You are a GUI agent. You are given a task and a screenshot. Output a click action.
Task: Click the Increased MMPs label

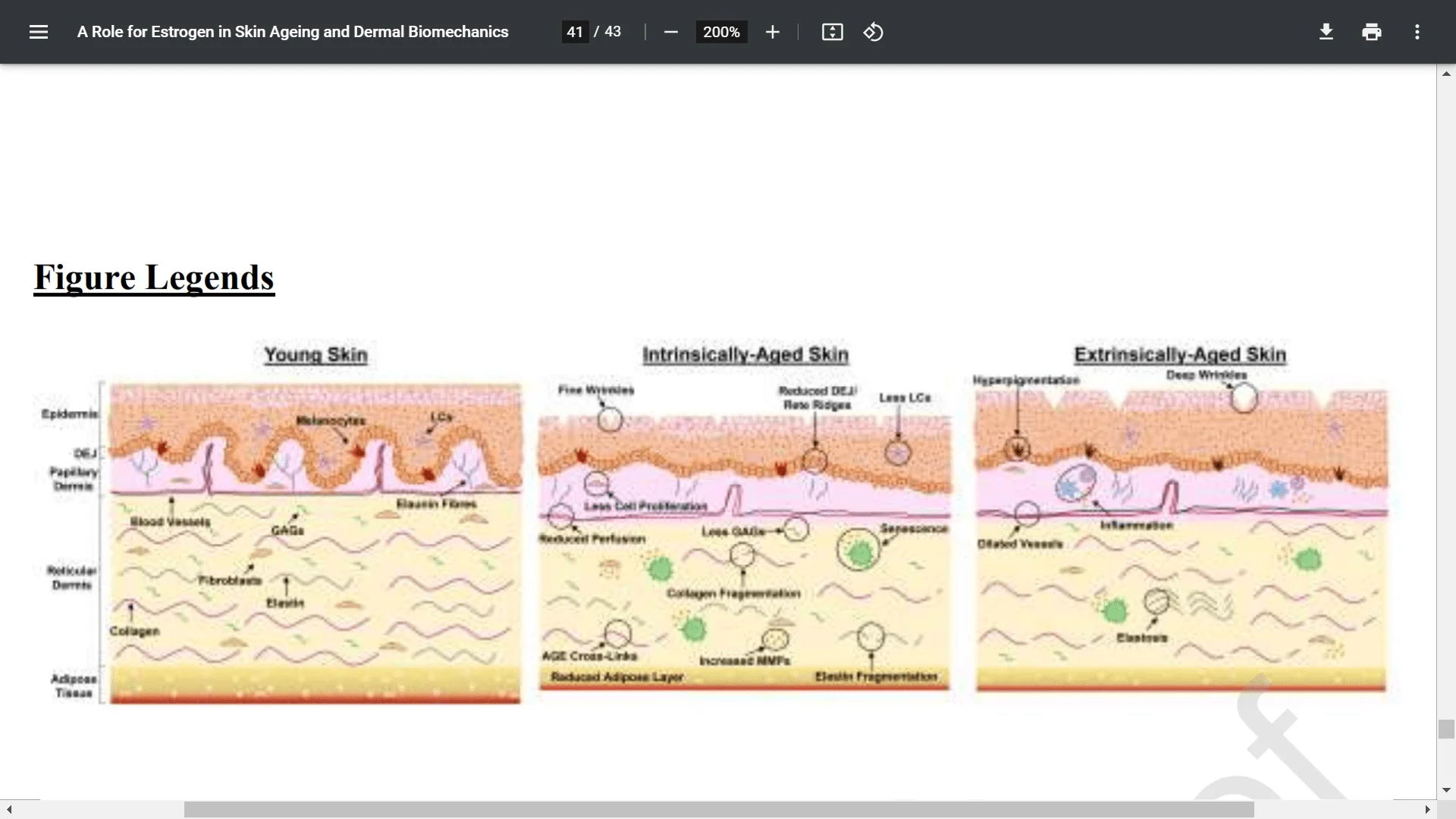[x=744, y=661]
